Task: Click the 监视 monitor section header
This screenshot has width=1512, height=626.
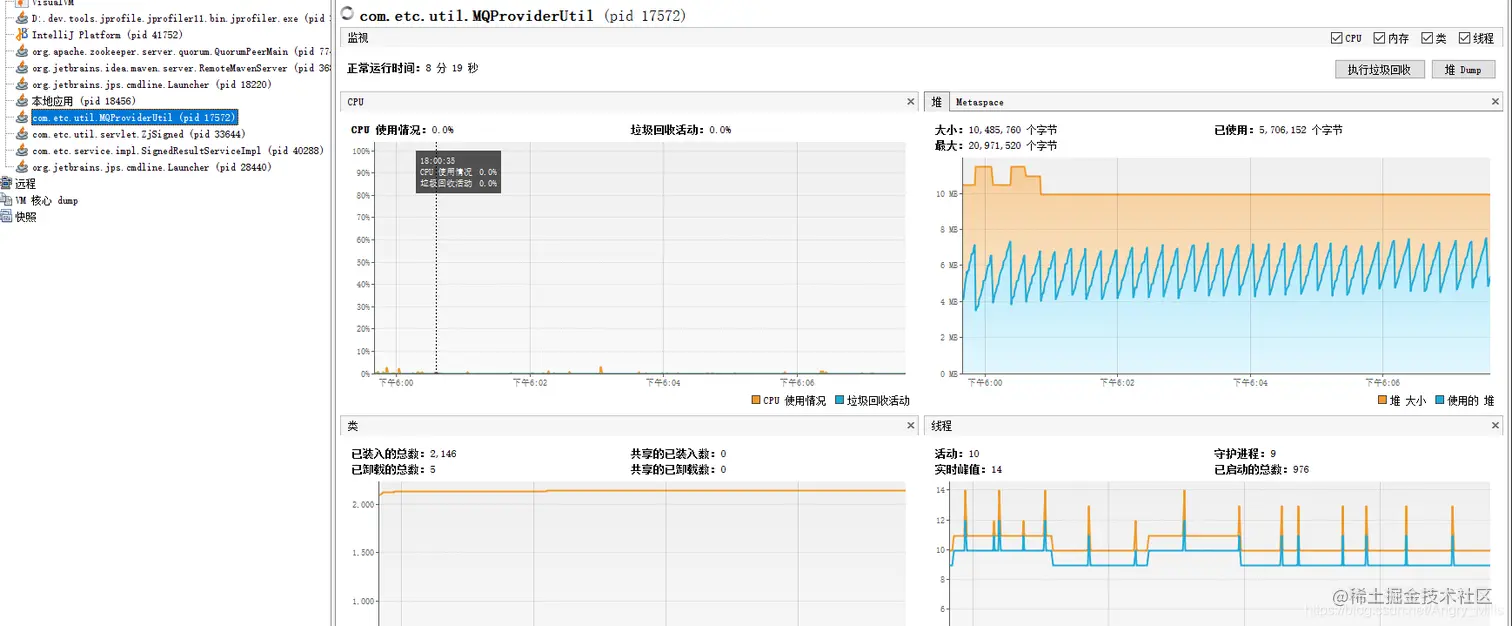Action: (x=358, y=38)
